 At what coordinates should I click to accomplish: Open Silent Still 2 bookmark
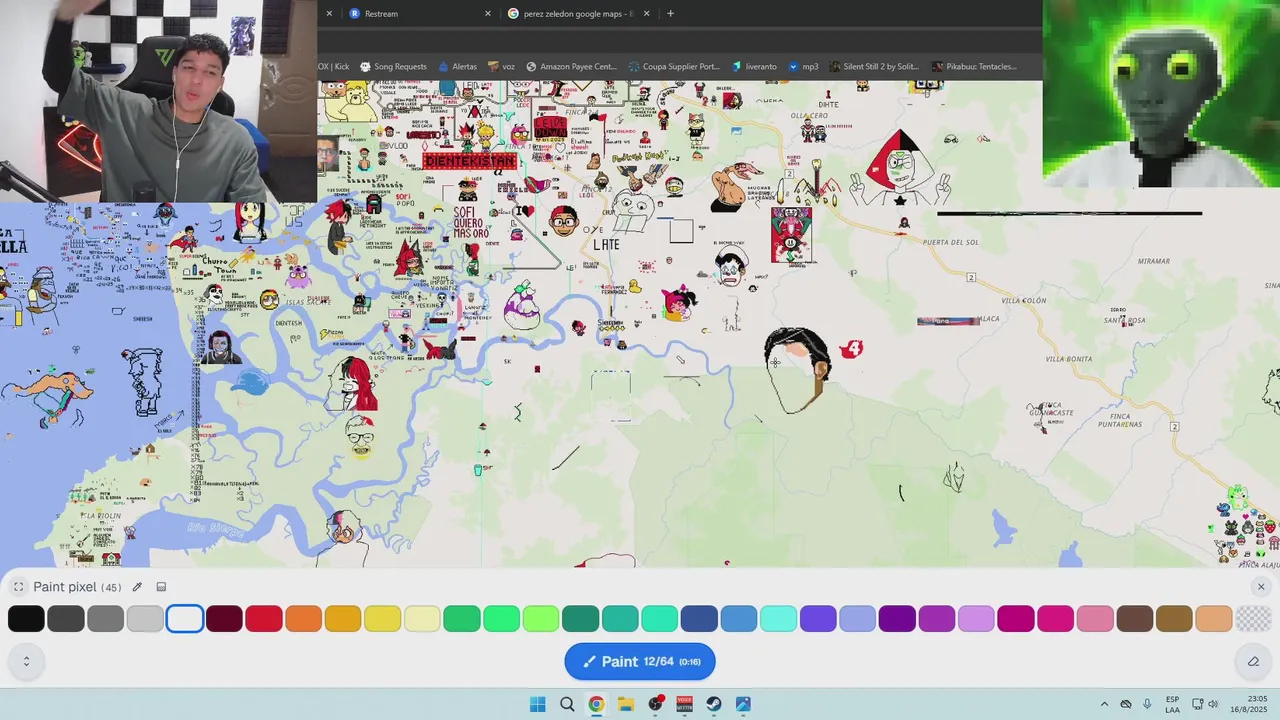tap(873, 67)
